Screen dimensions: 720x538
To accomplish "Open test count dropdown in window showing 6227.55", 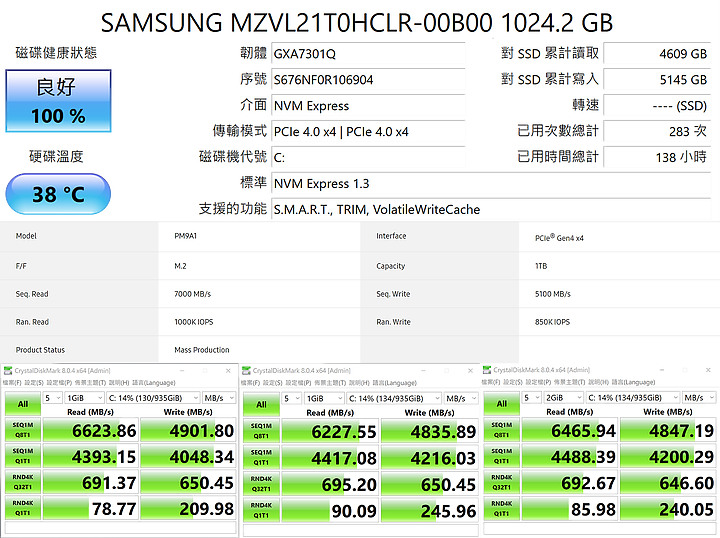I will click(291, 398).
